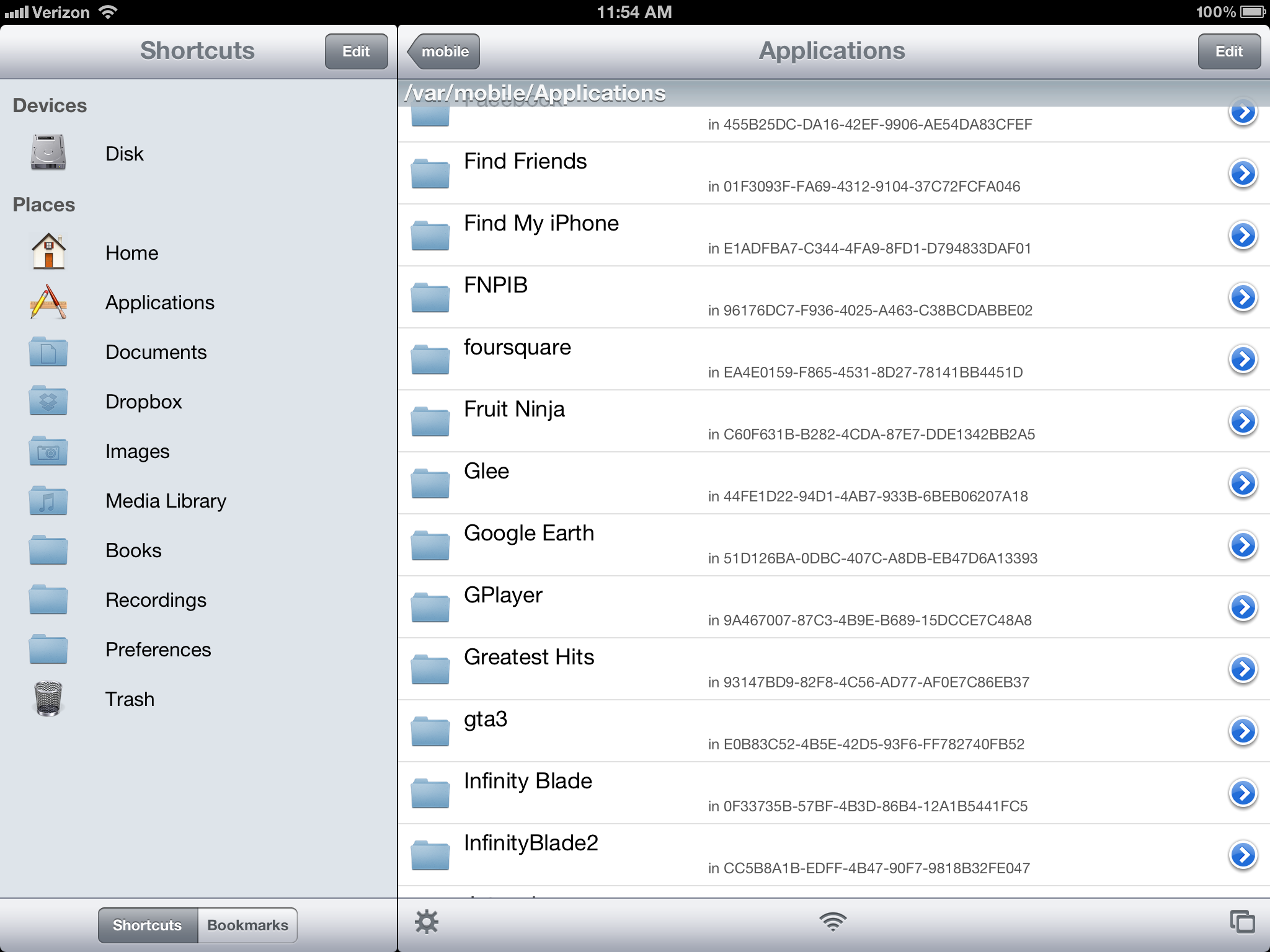Viewport: 1270px width, 952px height.
Task: Open the Infinity Blade folder
Action: [528, 781]
